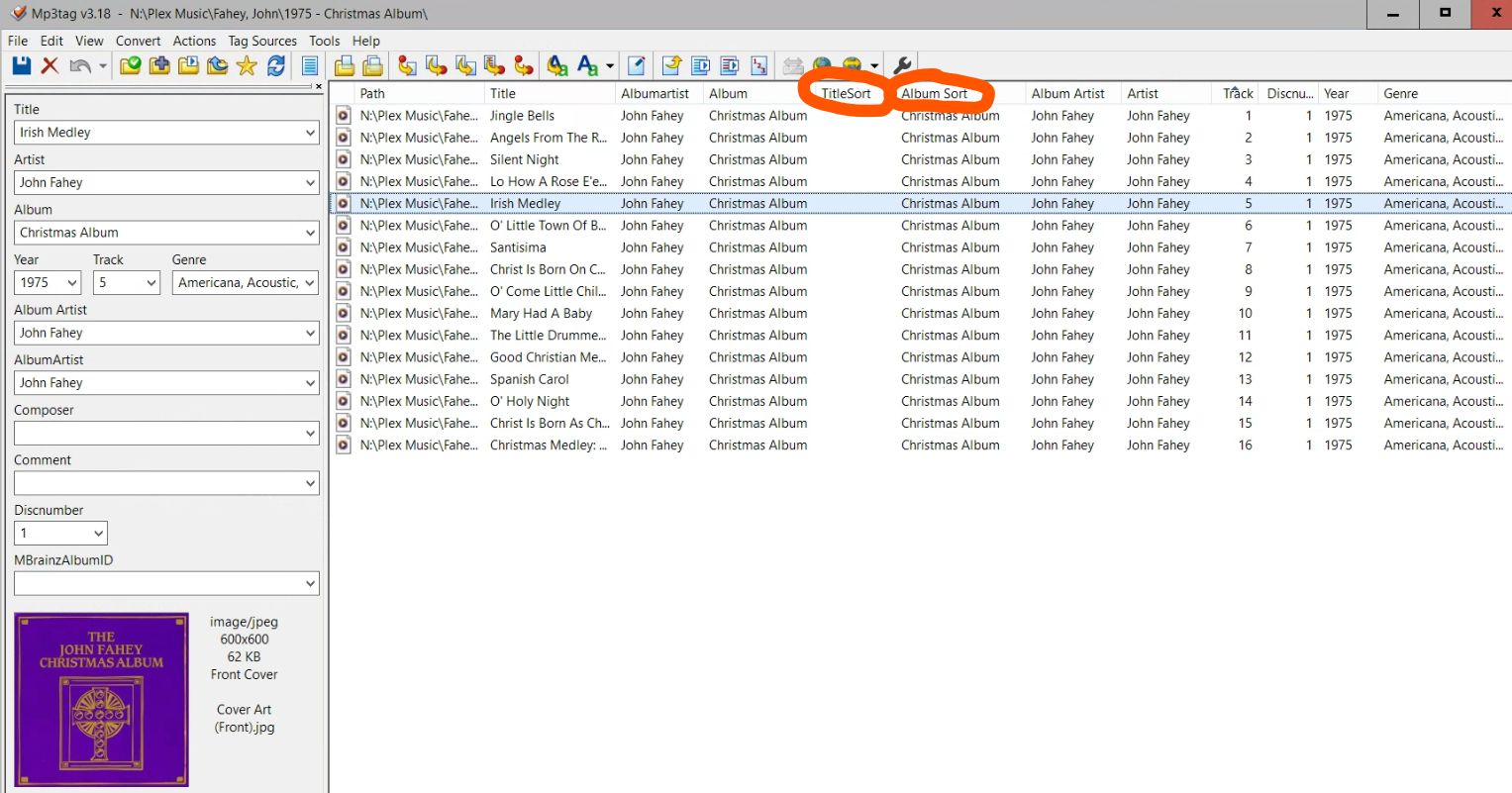Click the Refresh blue arrows icon
The image size is (1512, 793).
point(276,65)
